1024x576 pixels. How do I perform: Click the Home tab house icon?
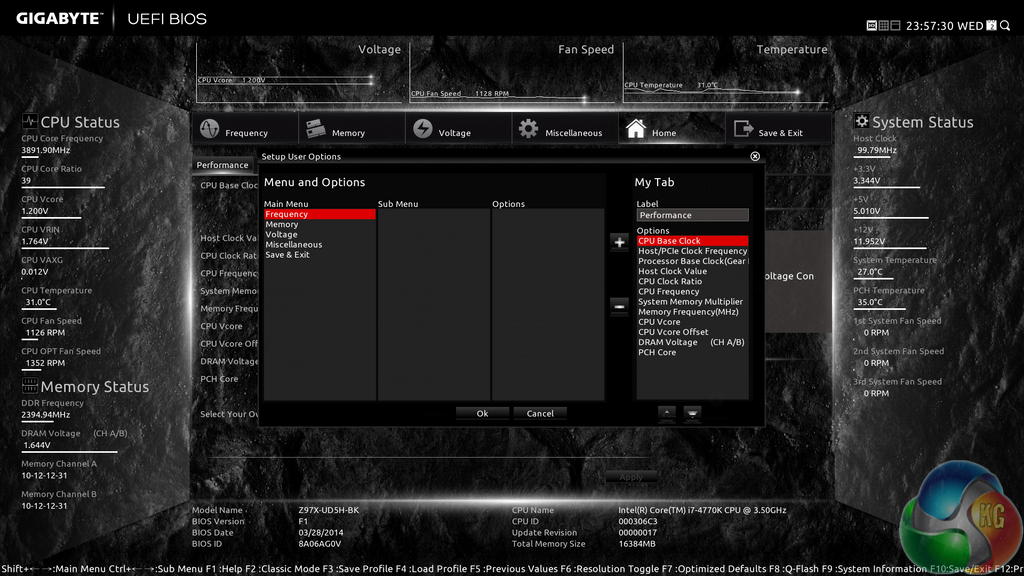click(x=635, y=129)
